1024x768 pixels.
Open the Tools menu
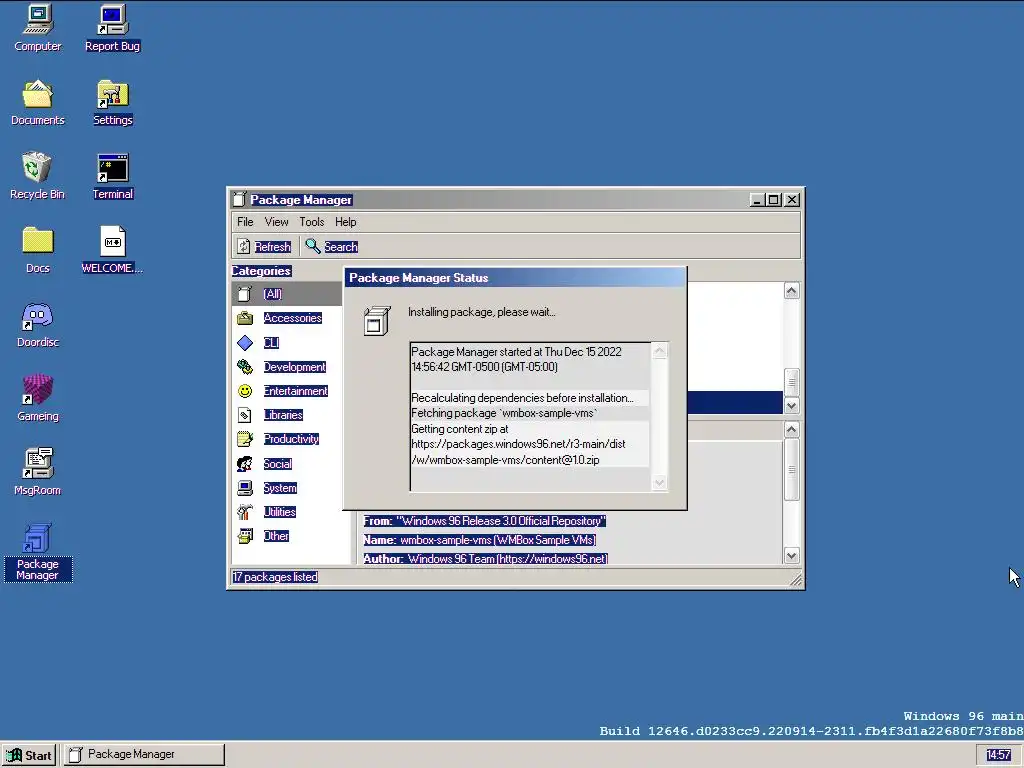pyautogui.click(x=312, y=222)
